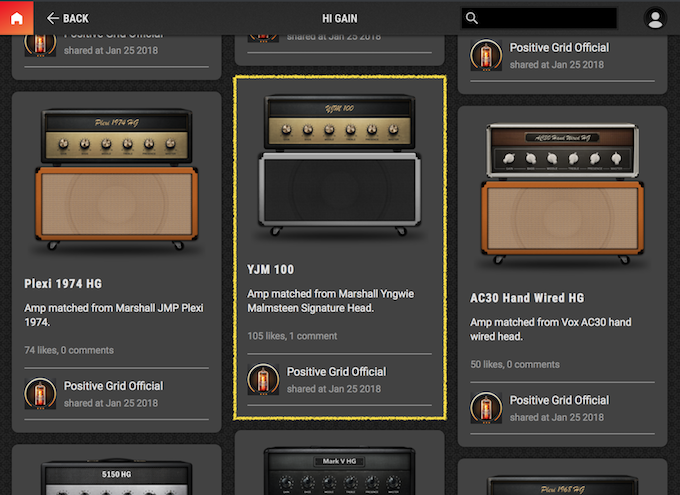Open the user profile icon
The height and width of the screenshot is (495, 680).
pyautogui.click(x=655, y=19)
